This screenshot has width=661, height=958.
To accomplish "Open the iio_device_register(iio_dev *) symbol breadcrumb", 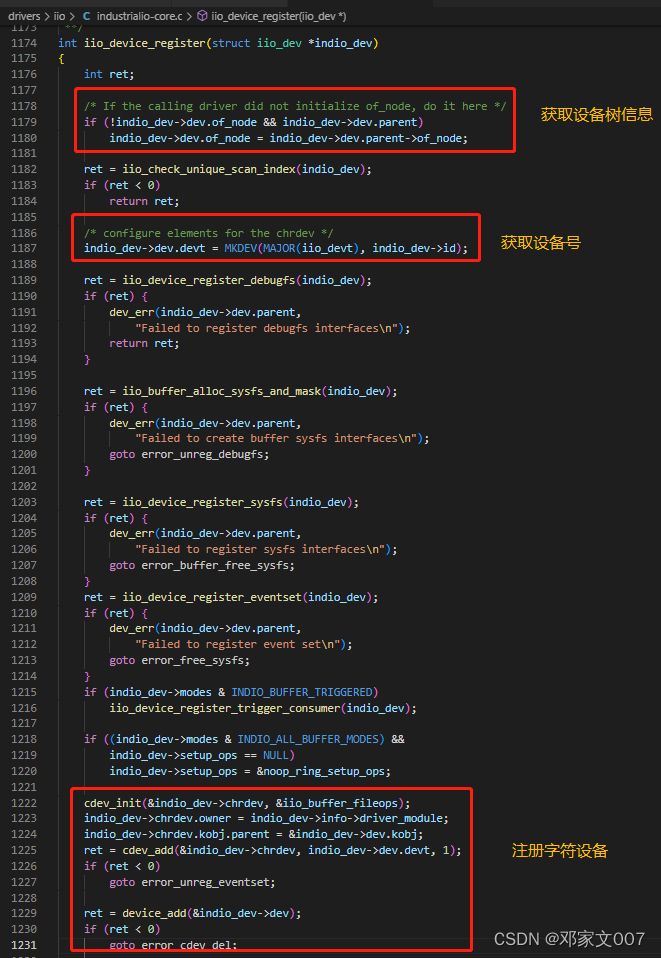I will (x=279, y=16).
